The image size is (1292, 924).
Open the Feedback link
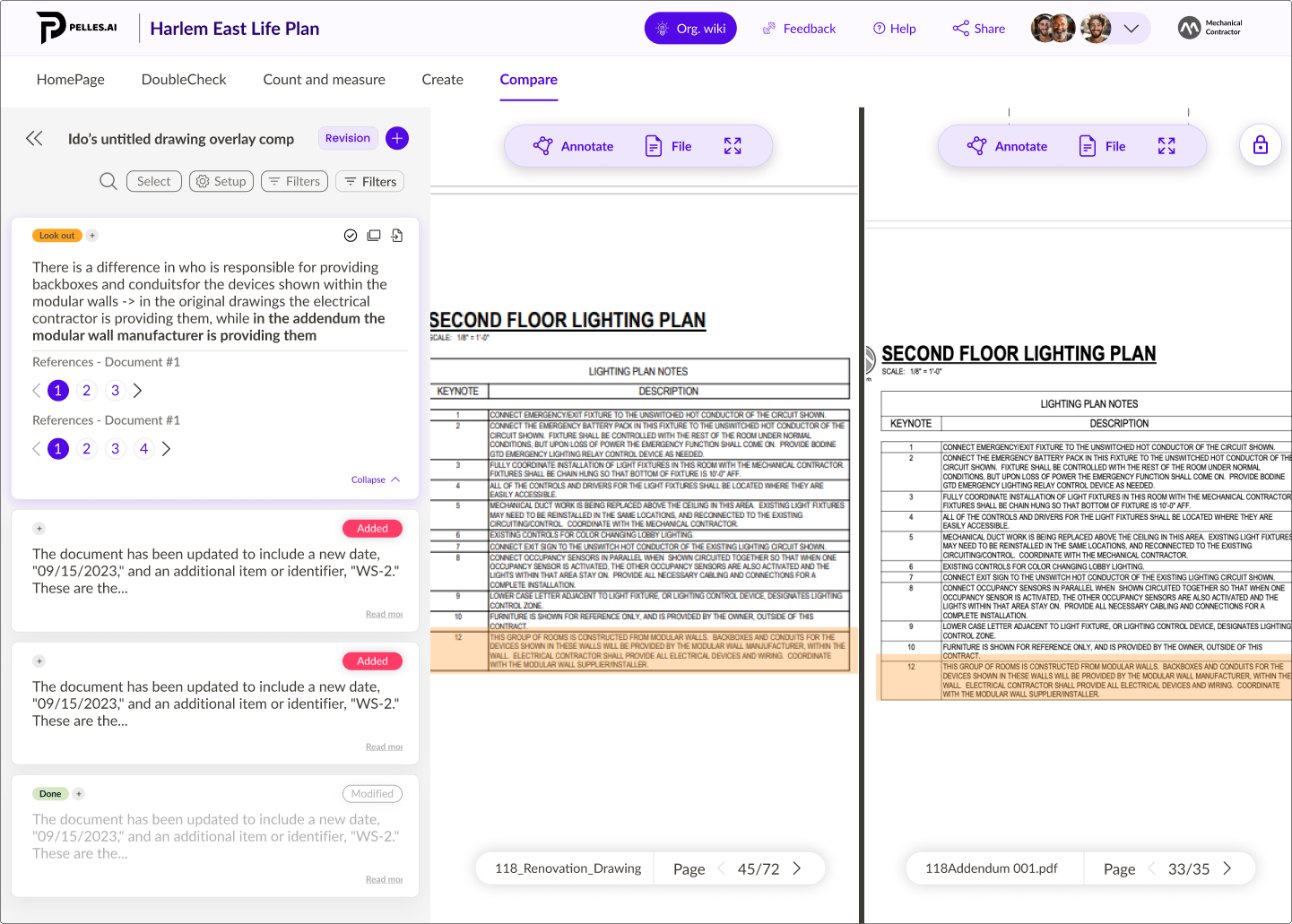pos(799,29)
